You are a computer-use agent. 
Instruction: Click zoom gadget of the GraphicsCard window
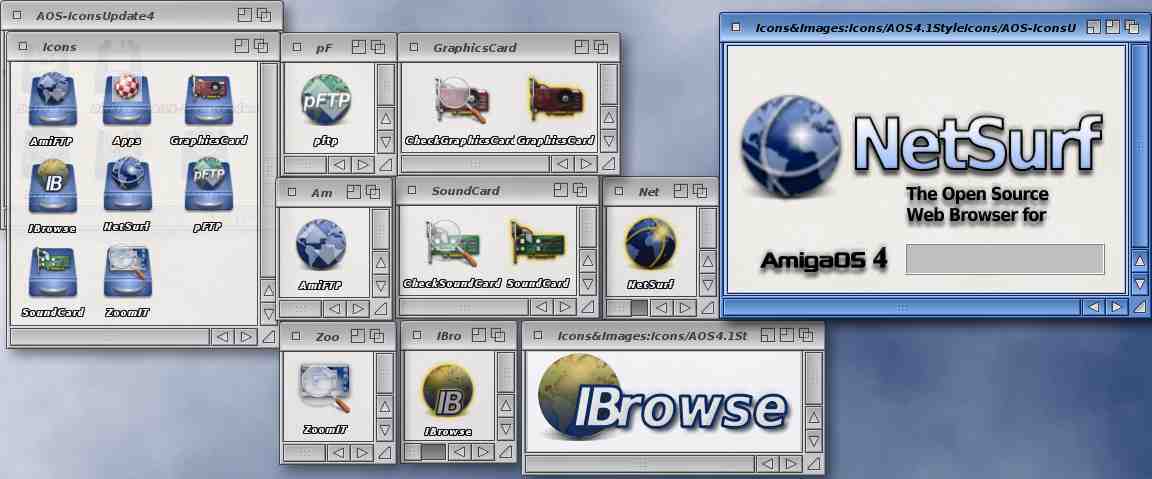click(x=581, y=47)
